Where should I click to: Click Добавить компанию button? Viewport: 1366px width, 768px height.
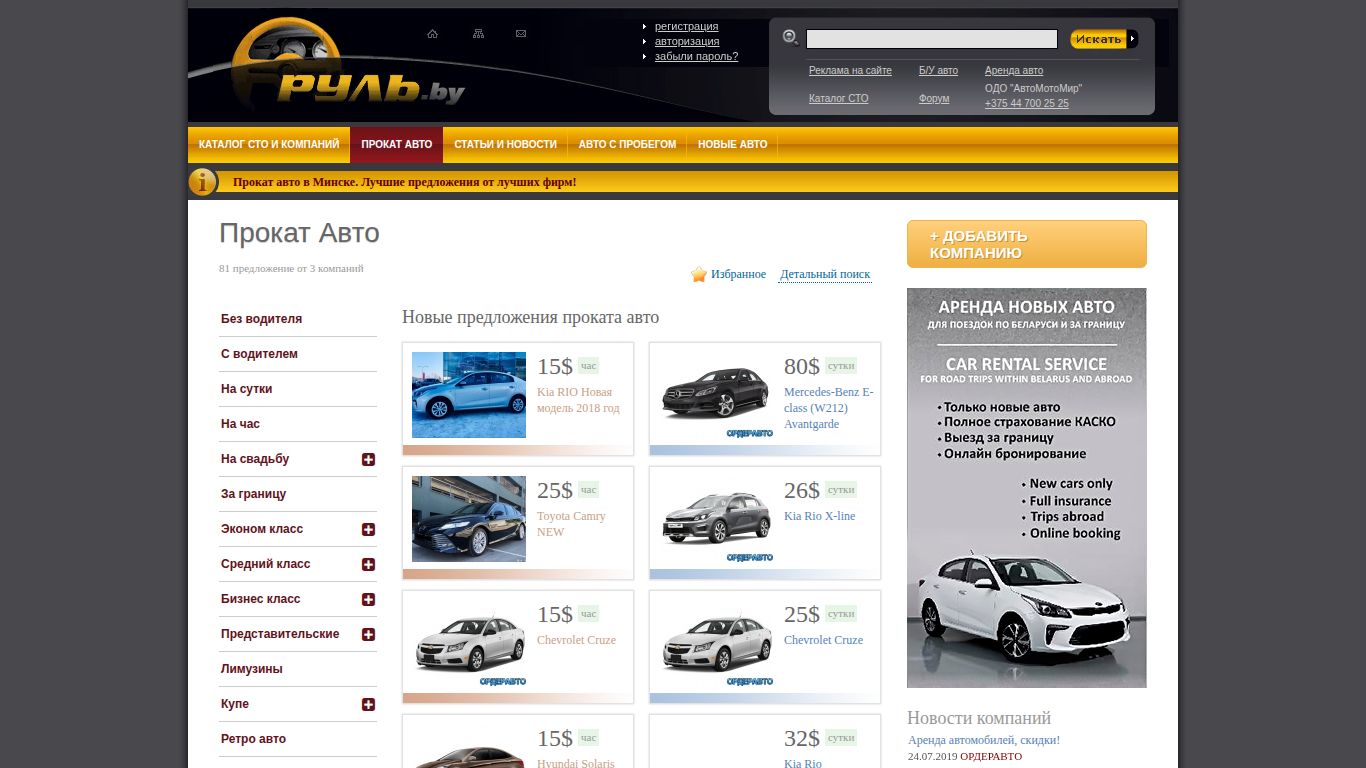pos(1027,244)
